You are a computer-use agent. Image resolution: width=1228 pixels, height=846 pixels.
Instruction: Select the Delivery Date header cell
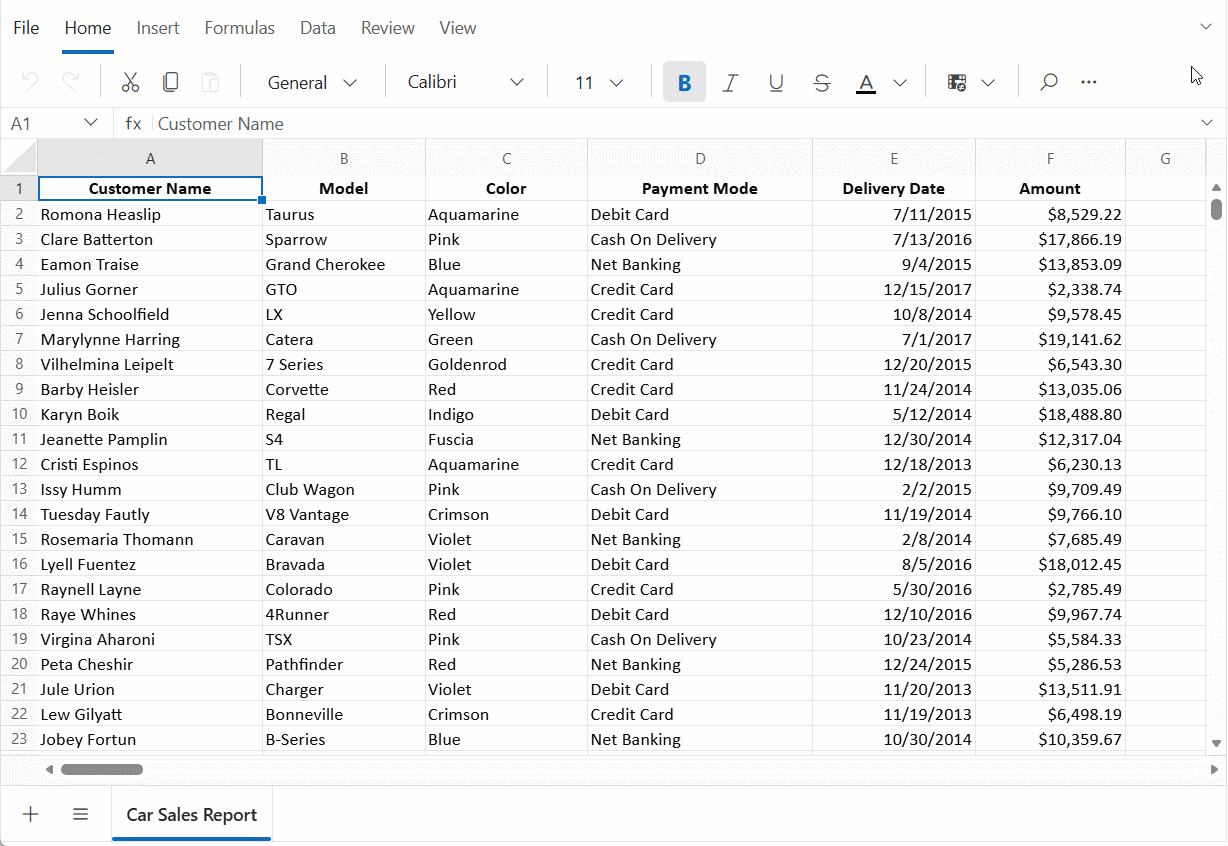[x=894, y=188]
